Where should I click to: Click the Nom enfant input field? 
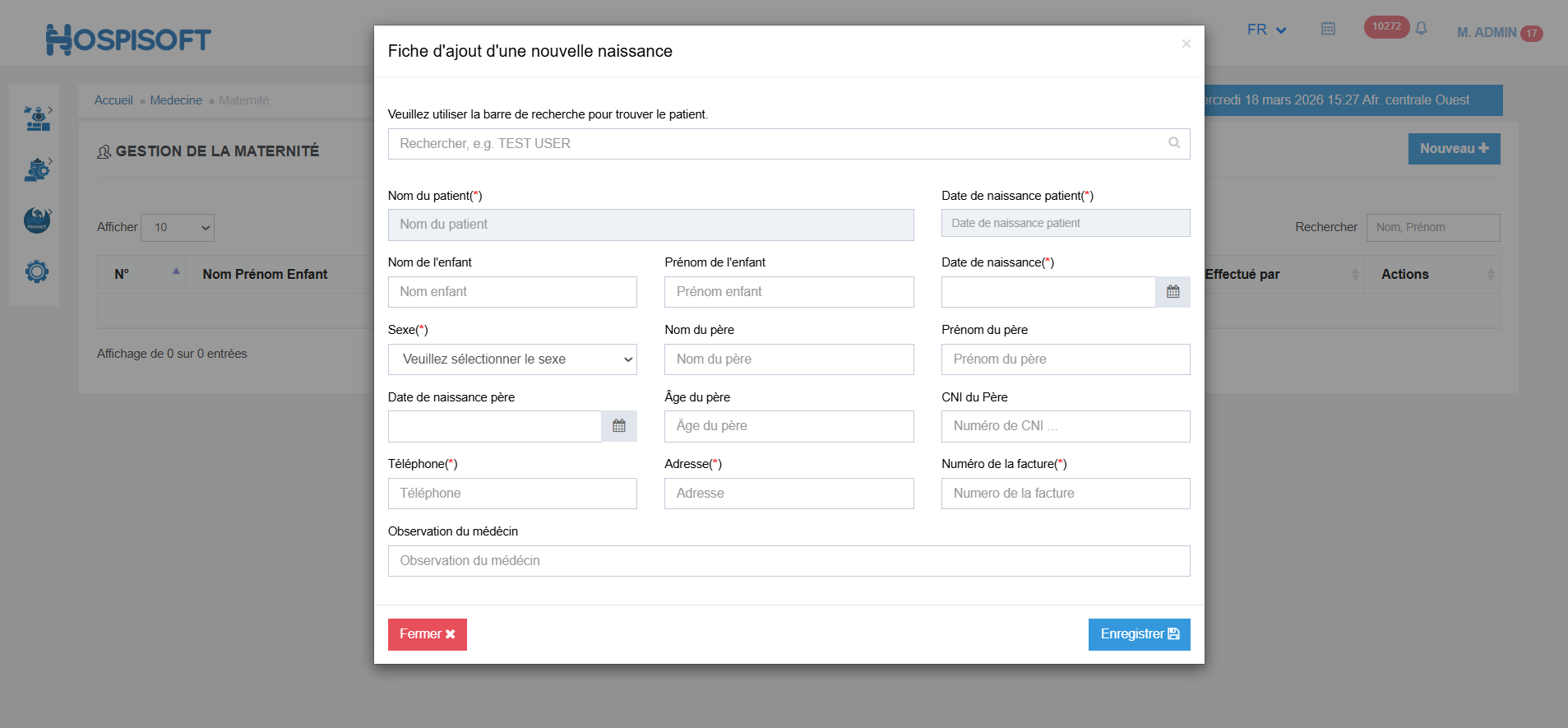coord(512,292)
